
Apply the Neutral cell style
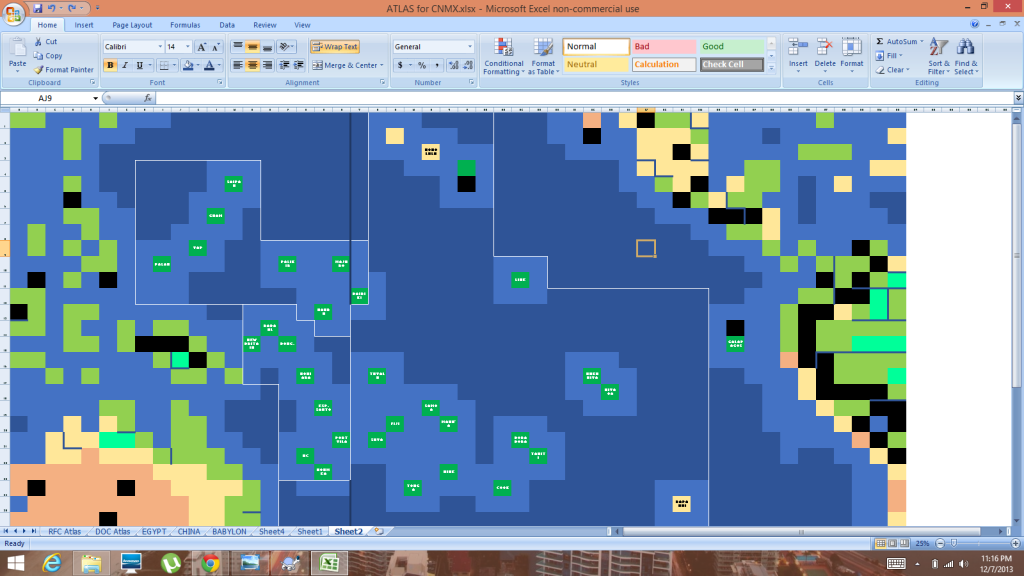click(596, 64)
